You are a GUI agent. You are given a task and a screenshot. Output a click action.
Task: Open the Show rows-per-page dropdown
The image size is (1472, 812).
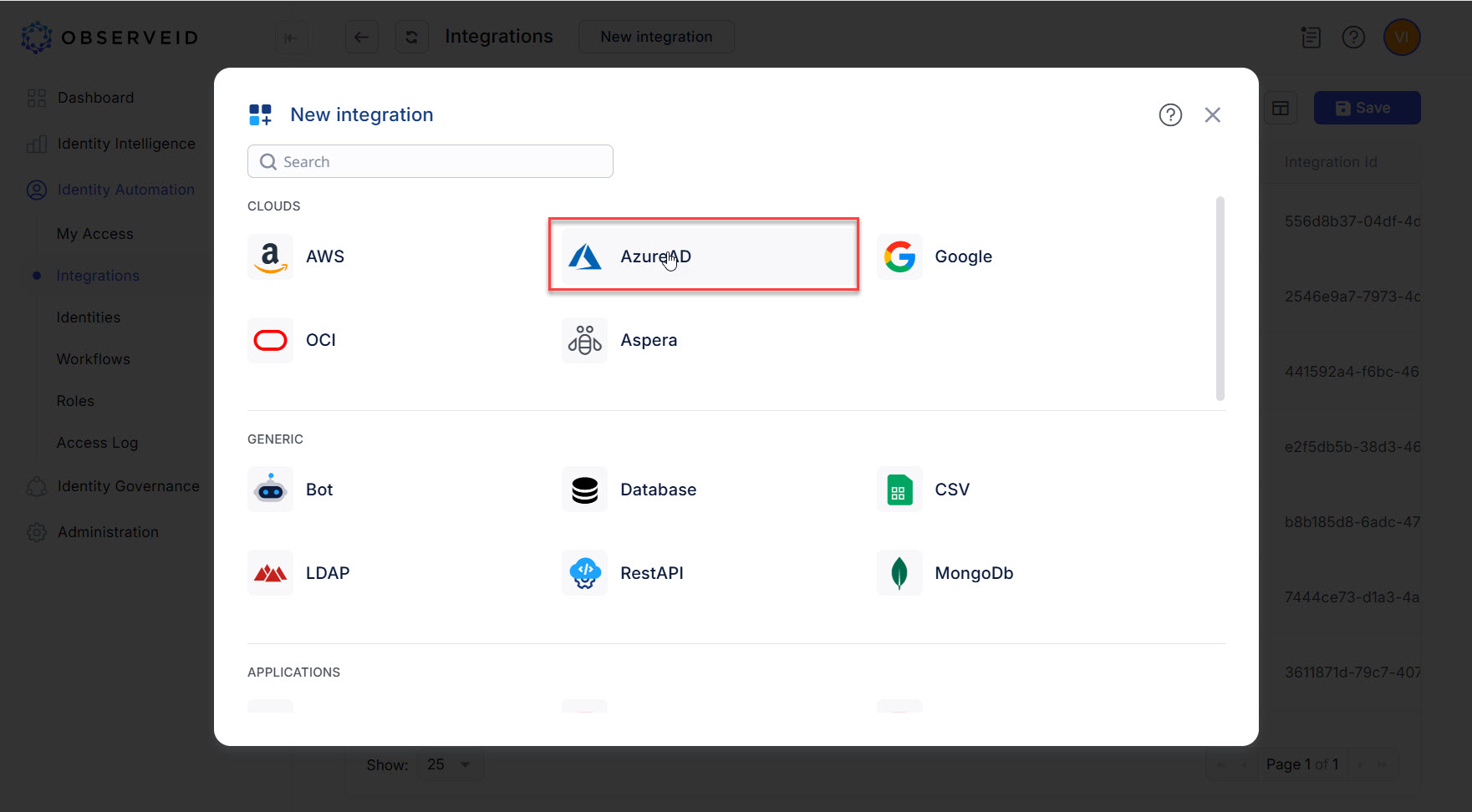click(x=450, y=764)
